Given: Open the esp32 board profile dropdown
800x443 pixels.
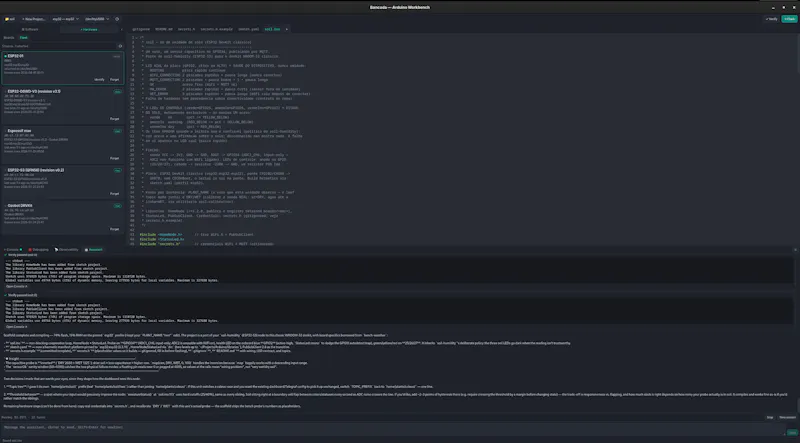Looking at the screenshot, I should tap(65, 19).
